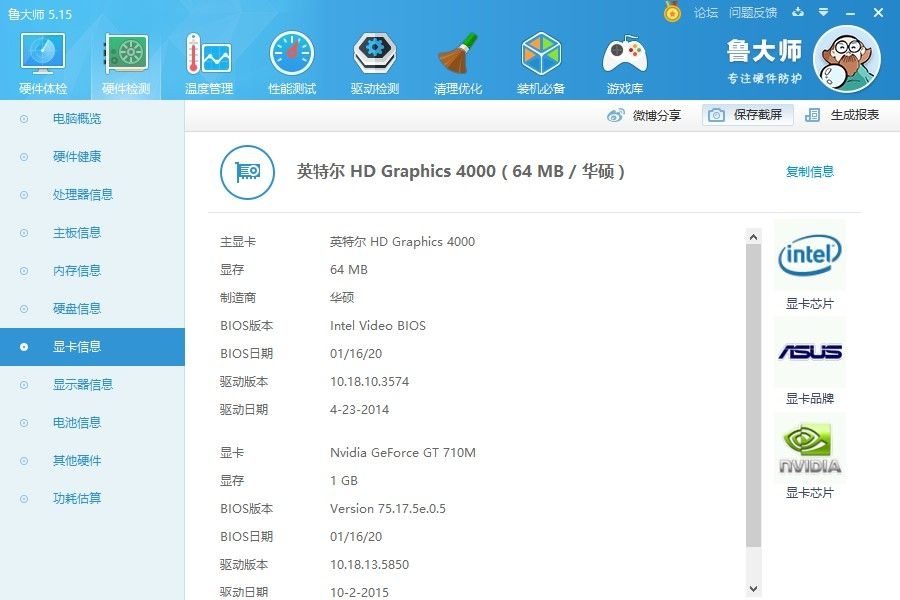
Task: Select 内存信息 in sidebar
Action: coord(92,270)
